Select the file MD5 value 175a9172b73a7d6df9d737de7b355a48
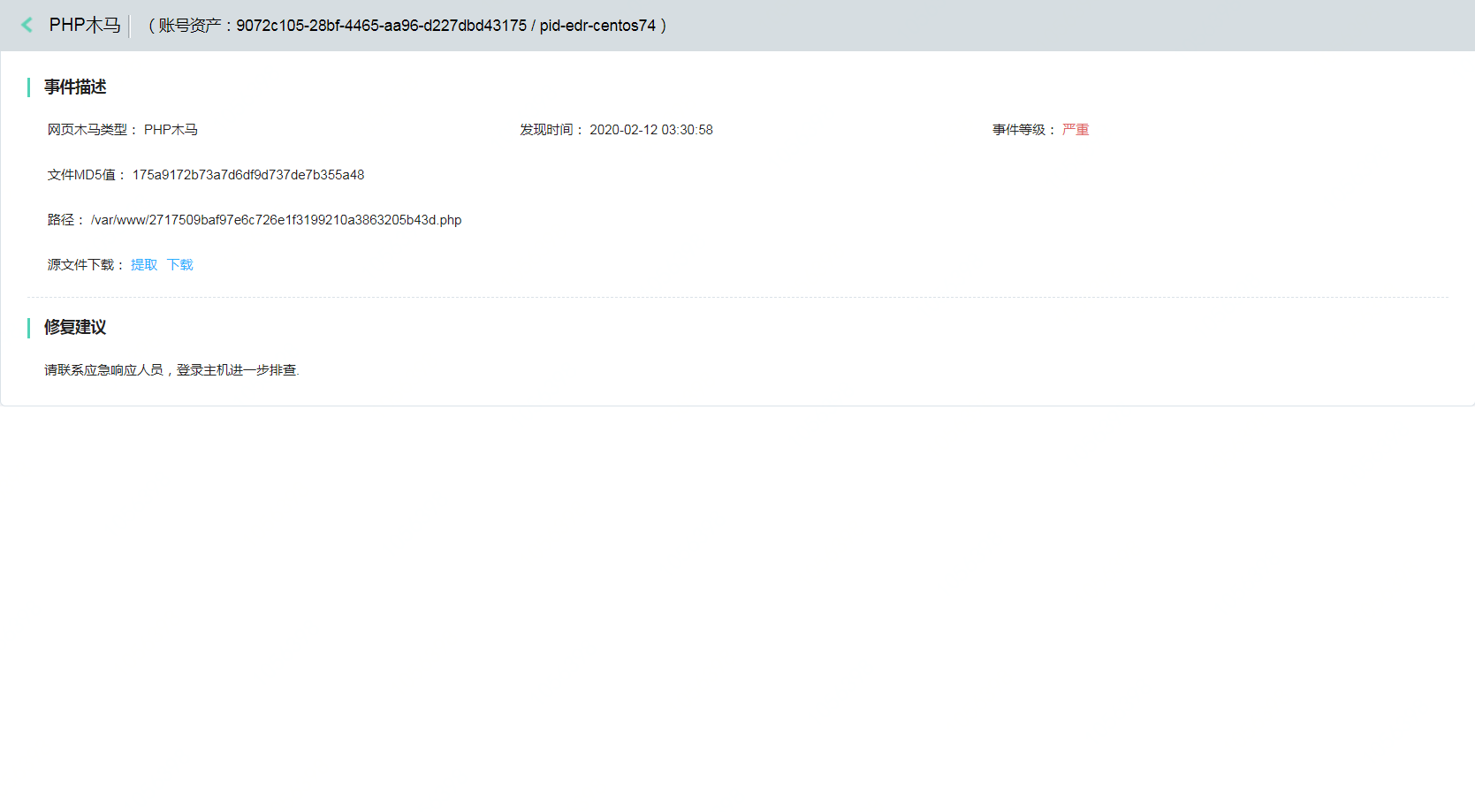This screenshot has width=1475, height=812. click(247, 174)
